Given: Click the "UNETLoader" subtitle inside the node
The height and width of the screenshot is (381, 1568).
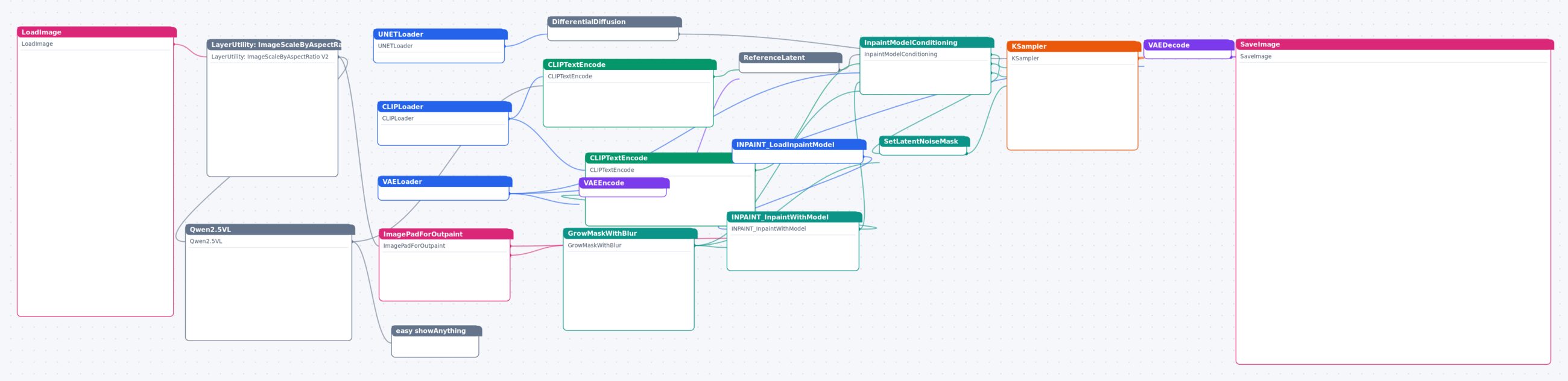Looking at the screenshot, I should coord(395,46).
